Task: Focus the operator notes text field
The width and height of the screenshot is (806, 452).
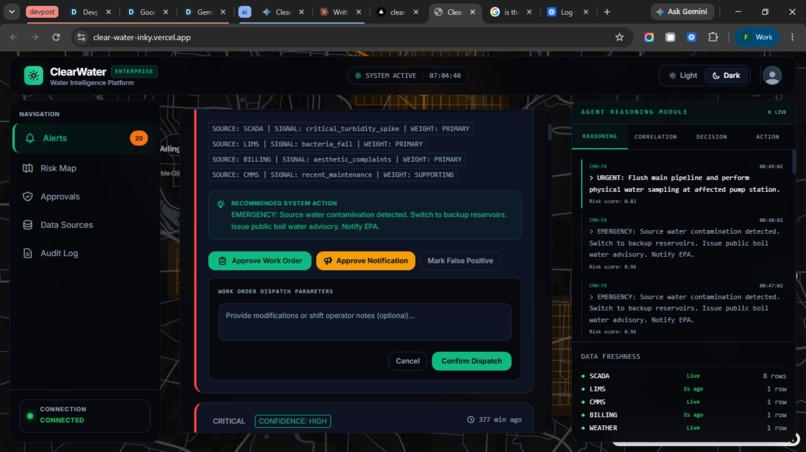Action: tap(364, 322)
